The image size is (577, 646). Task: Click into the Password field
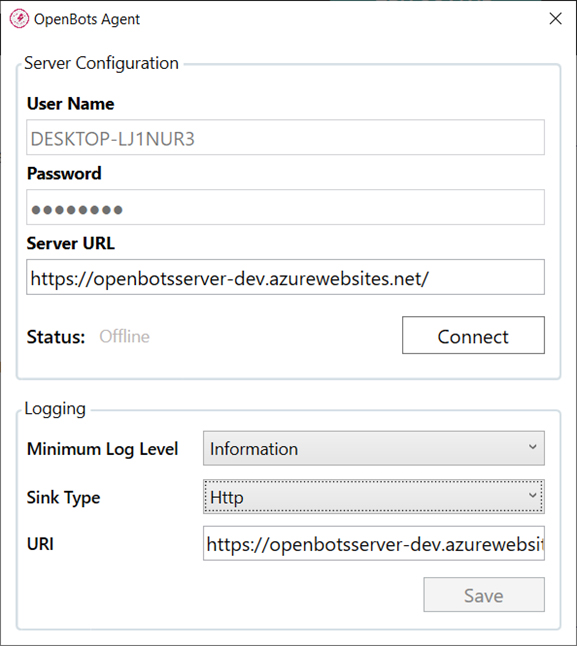[x=285, y=207]
